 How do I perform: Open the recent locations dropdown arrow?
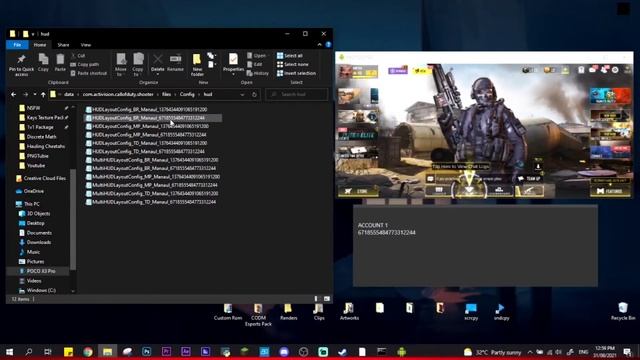35,94
